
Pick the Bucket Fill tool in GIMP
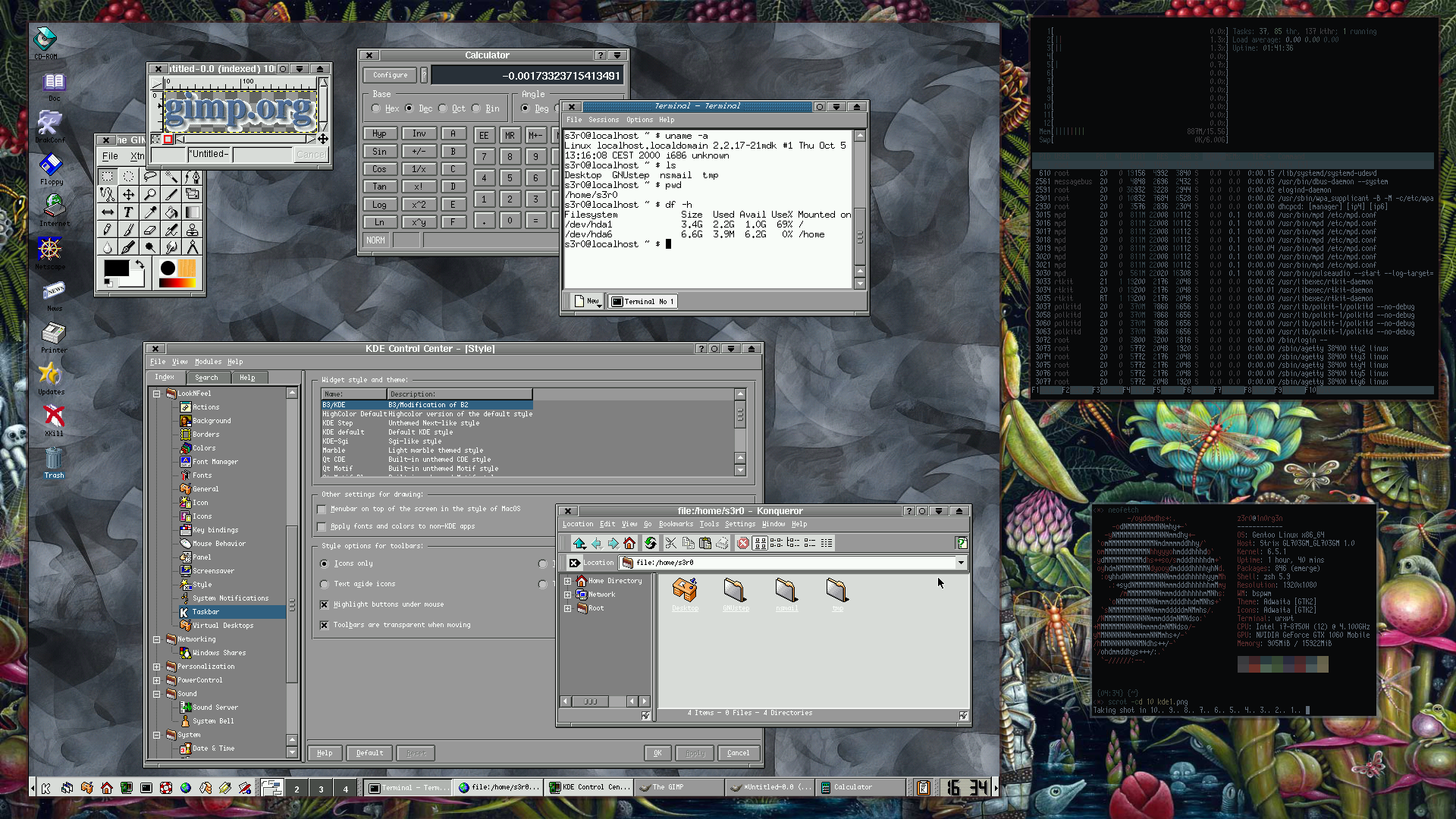tap(171, 212)
